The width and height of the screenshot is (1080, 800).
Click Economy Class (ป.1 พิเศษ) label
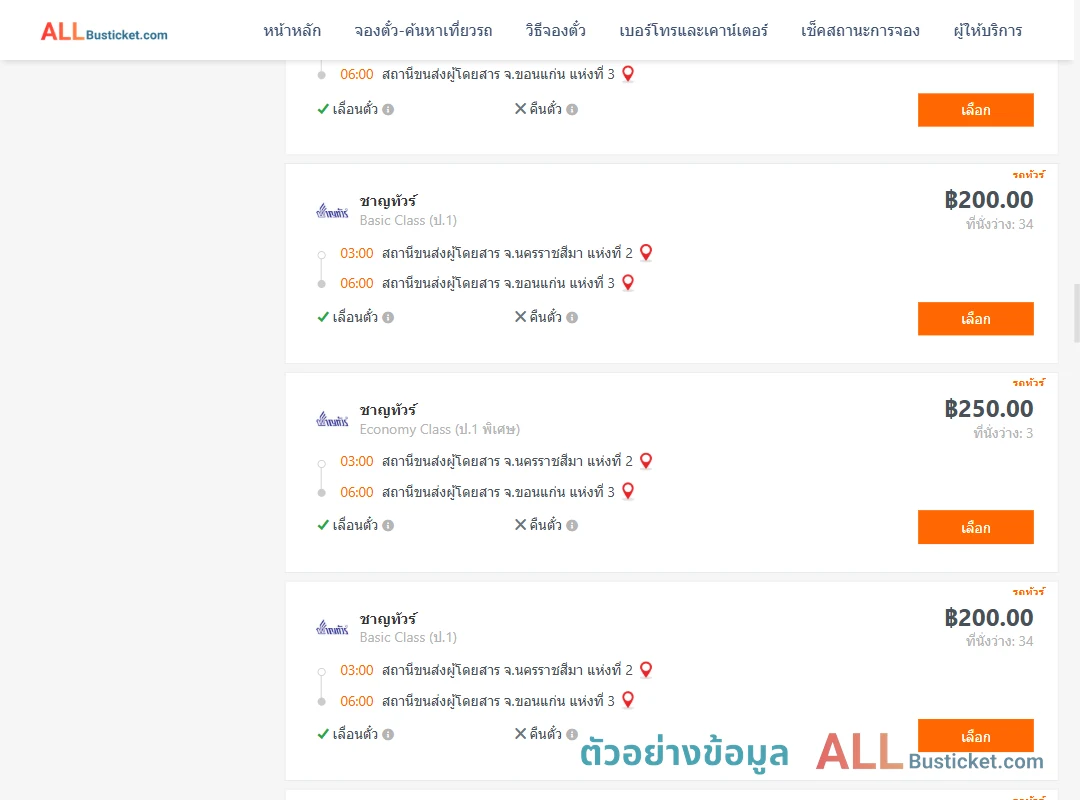pyautogui.click(x=439, y=429)
